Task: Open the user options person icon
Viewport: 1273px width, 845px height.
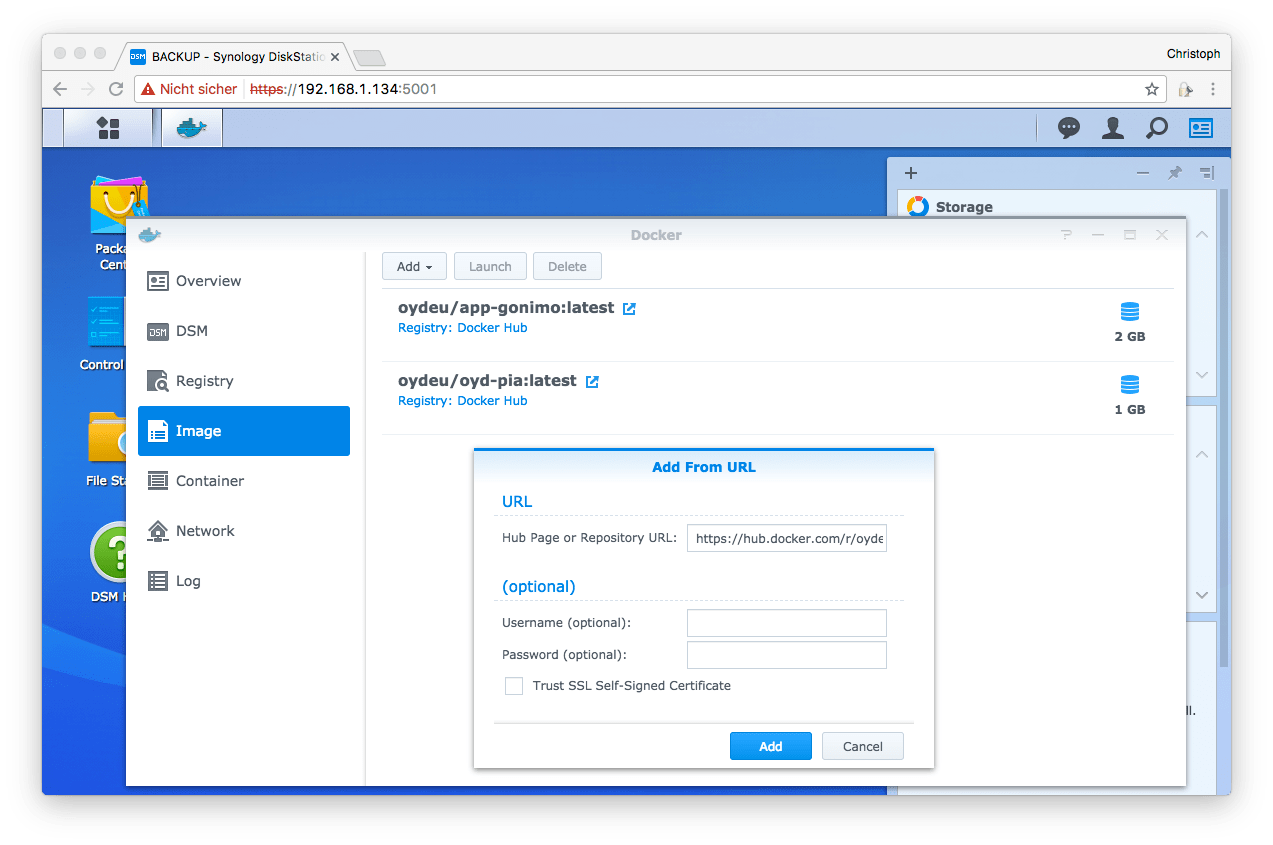Action: tap(1112, 128)
